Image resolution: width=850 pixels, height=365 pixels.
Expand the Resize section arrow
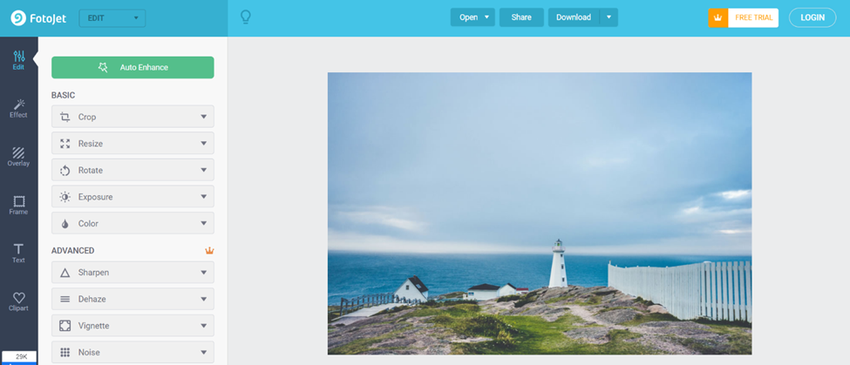[204, 143]
